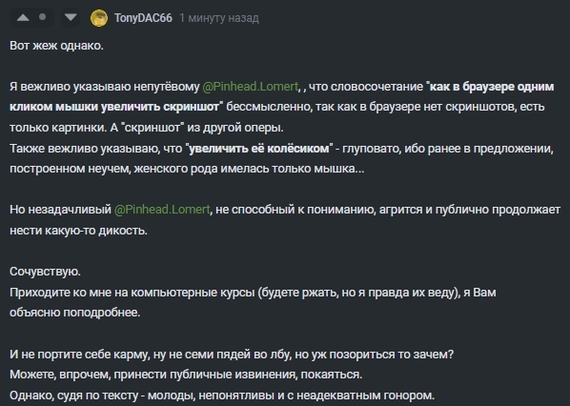Click text 'только картинки. А "скриншот" из другой оперы'

point(146,128)
